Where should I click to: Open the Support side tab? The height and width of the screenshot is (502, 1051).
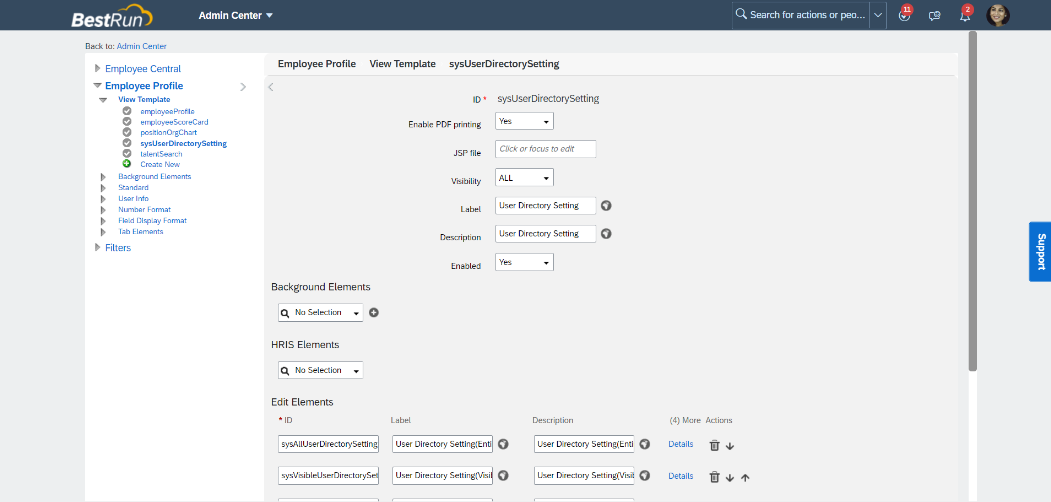1040,251
